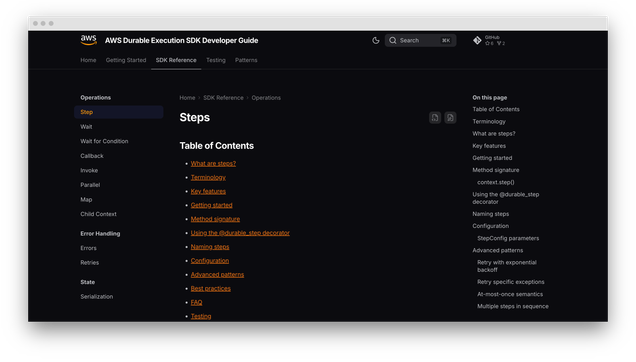Open the Invoke sidebar page

click(89, 170)
